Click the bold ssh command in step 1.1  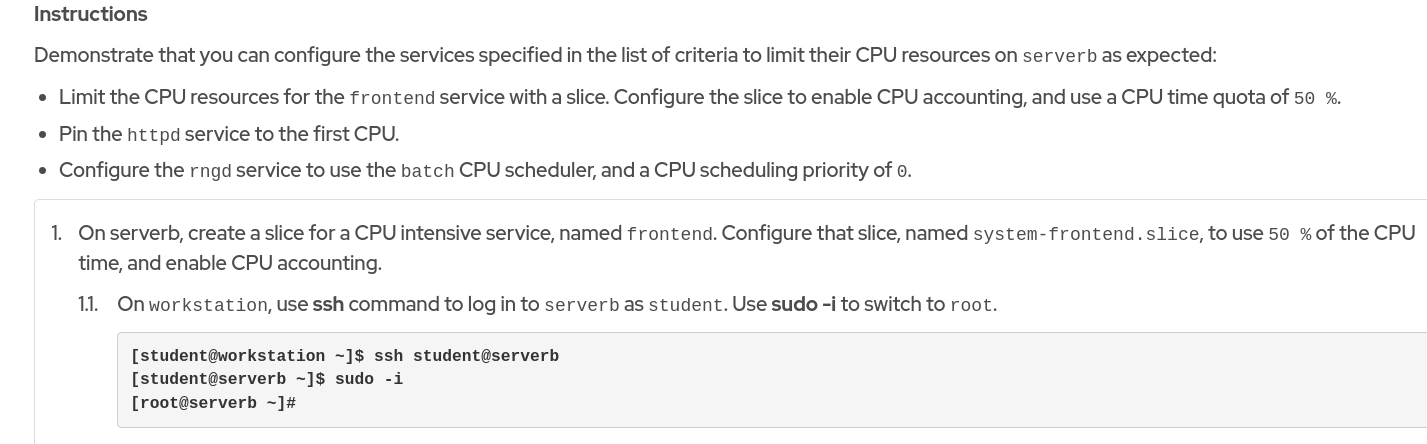point(328,304)
